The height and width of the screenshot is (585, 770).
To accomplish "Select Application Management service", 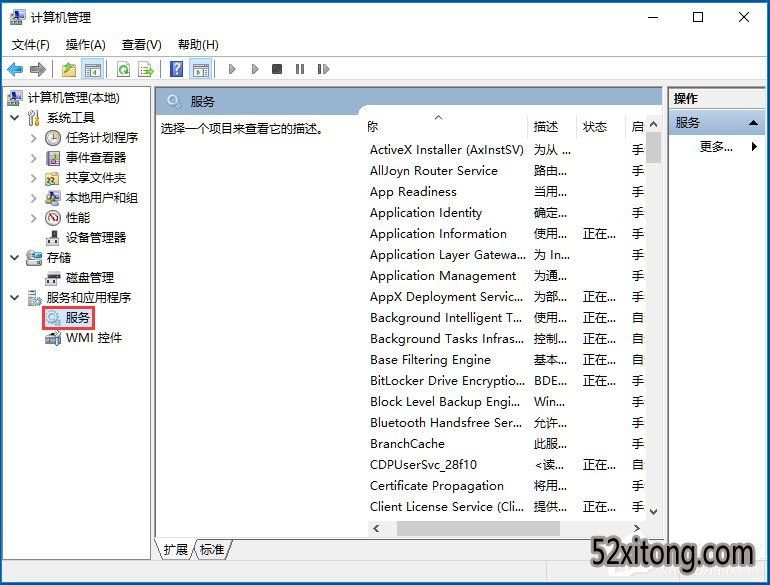I will coord(443,276).
